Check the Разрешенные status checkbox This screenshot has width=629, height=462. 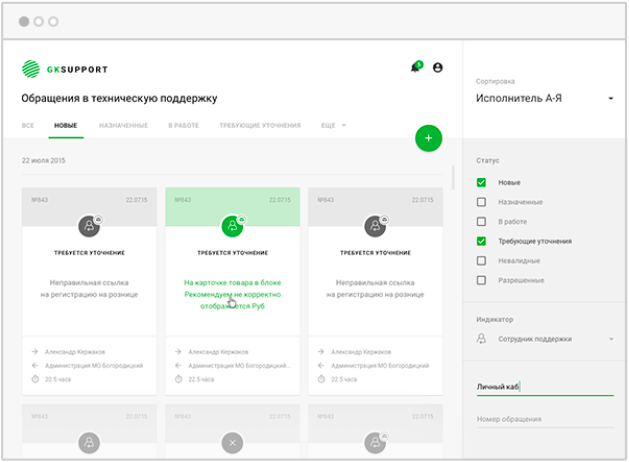pos(482,280)
